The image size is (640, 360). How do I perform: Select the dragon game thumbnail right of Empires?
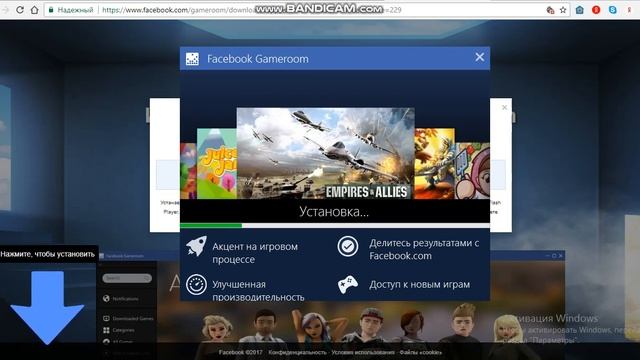(435, 164)
